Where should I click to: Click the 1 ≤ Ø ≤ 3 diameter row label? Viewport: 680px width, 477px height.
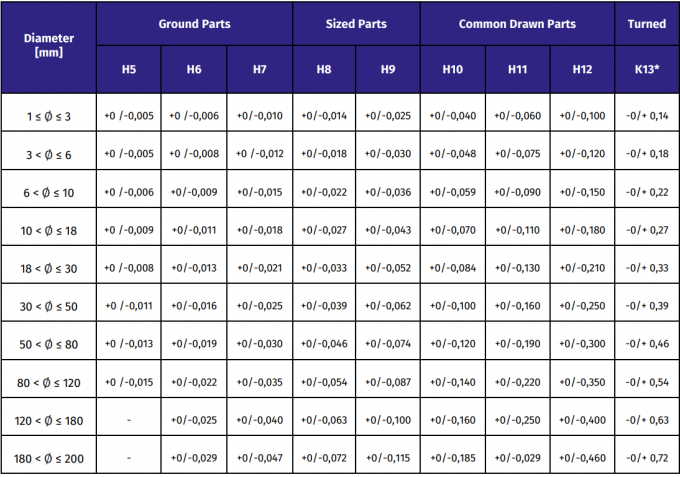(48, 116)
